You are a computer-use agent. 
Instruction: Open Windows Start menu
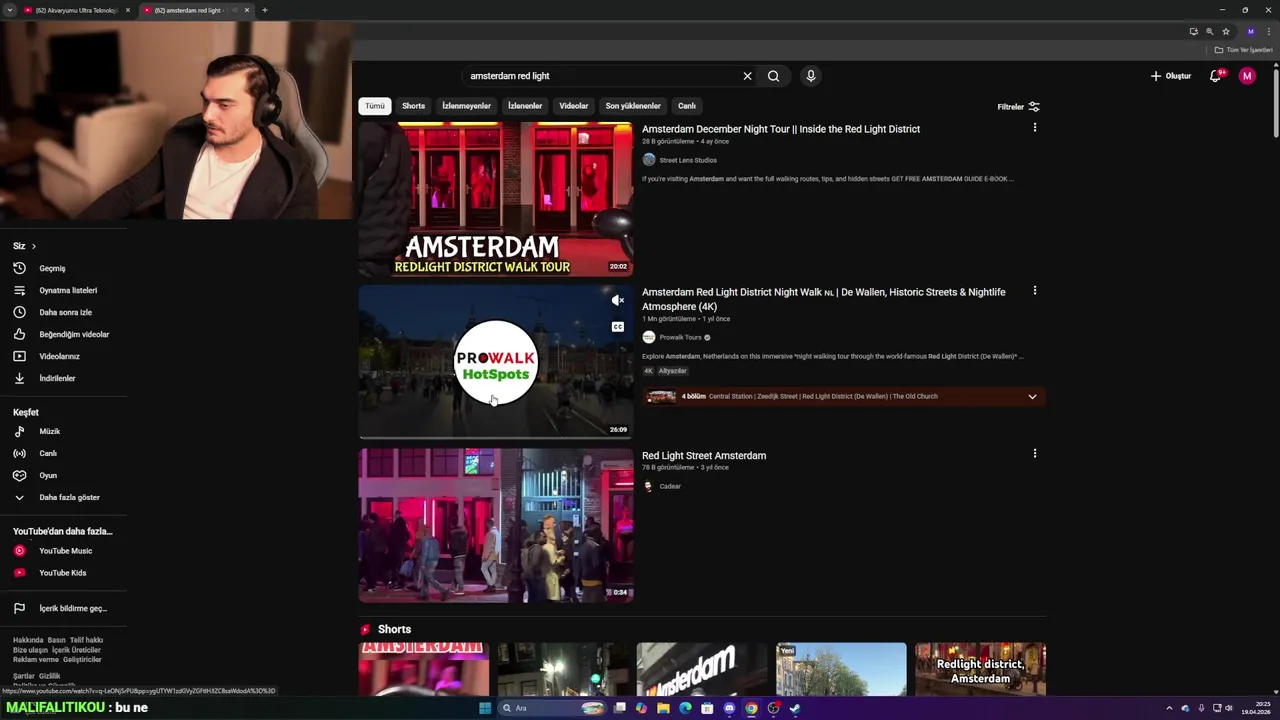(485, 708)
